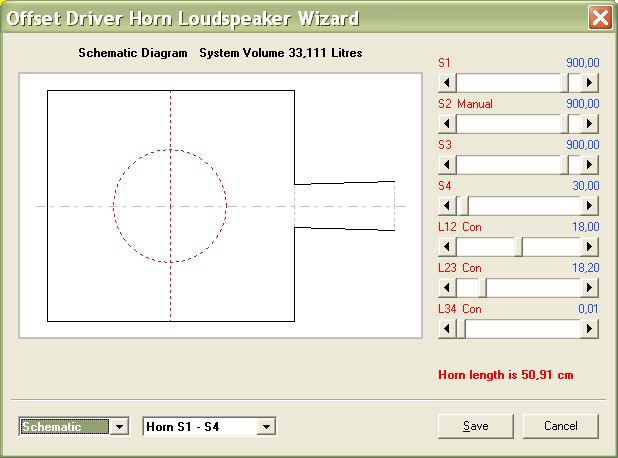
Task: Click the S1 value 900,00
Action: pos(583,63)
